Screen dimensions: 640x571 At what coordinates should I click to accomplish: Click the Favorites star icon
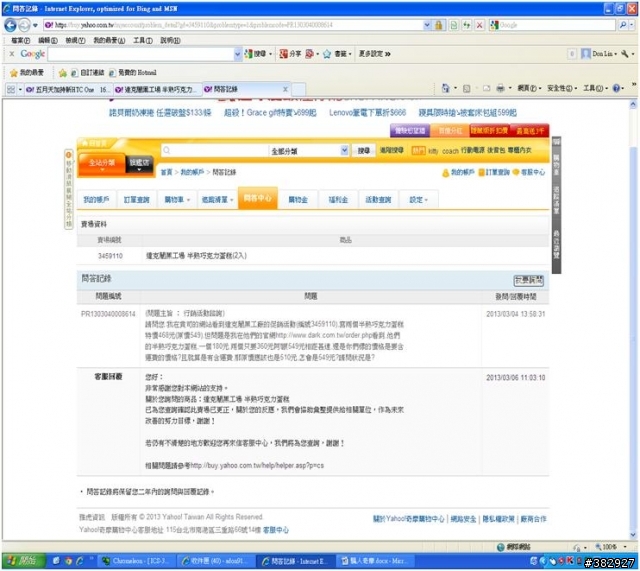(x=14, y=73)
